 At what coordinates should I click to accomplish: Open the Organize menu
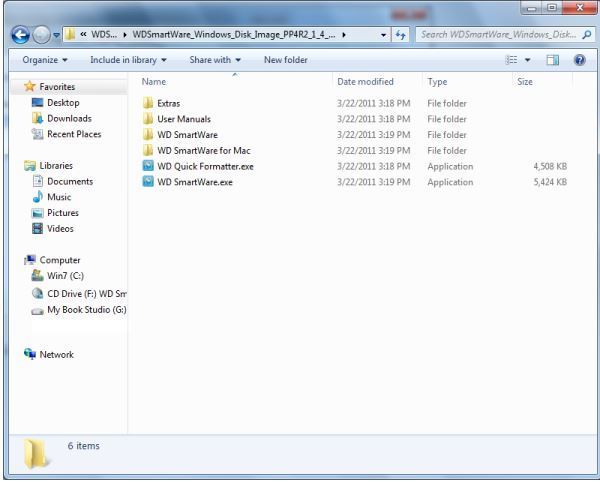tap(45, 60)
